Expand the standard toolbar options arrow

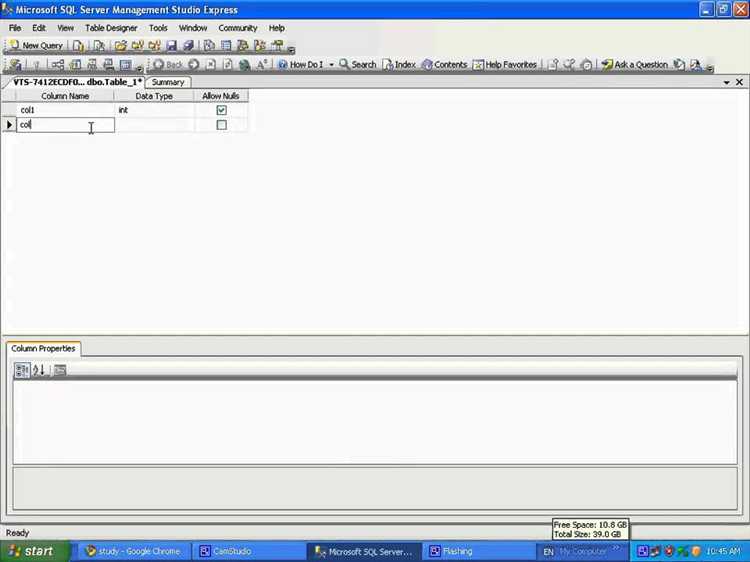point(291,50)
